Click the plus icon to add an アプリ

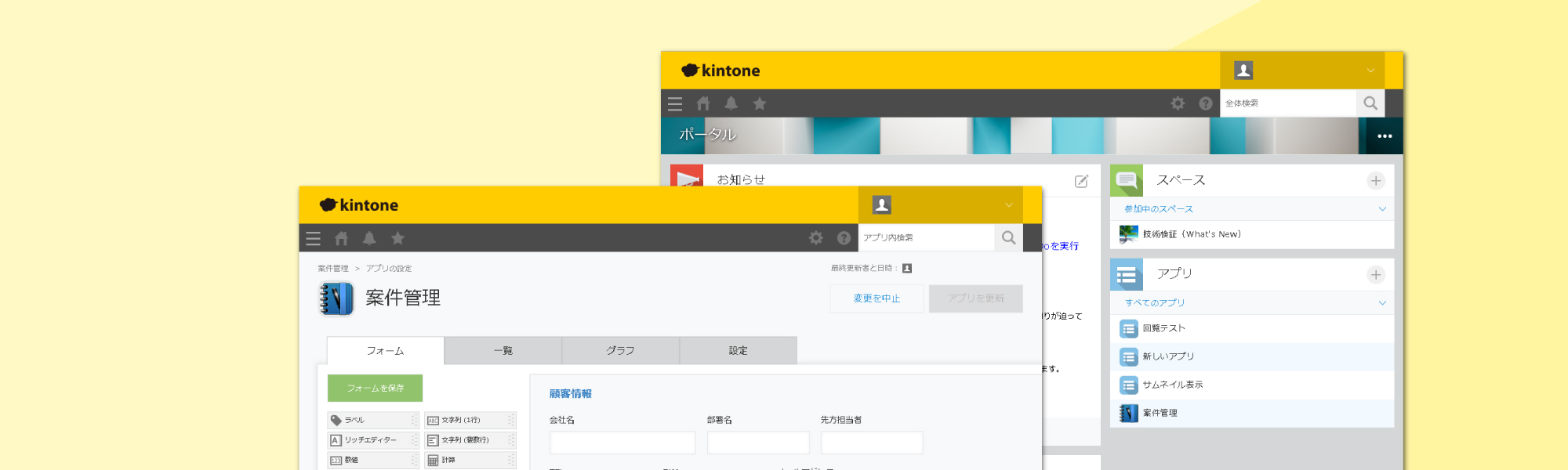pyautogui.click(x=1376, y=274)
